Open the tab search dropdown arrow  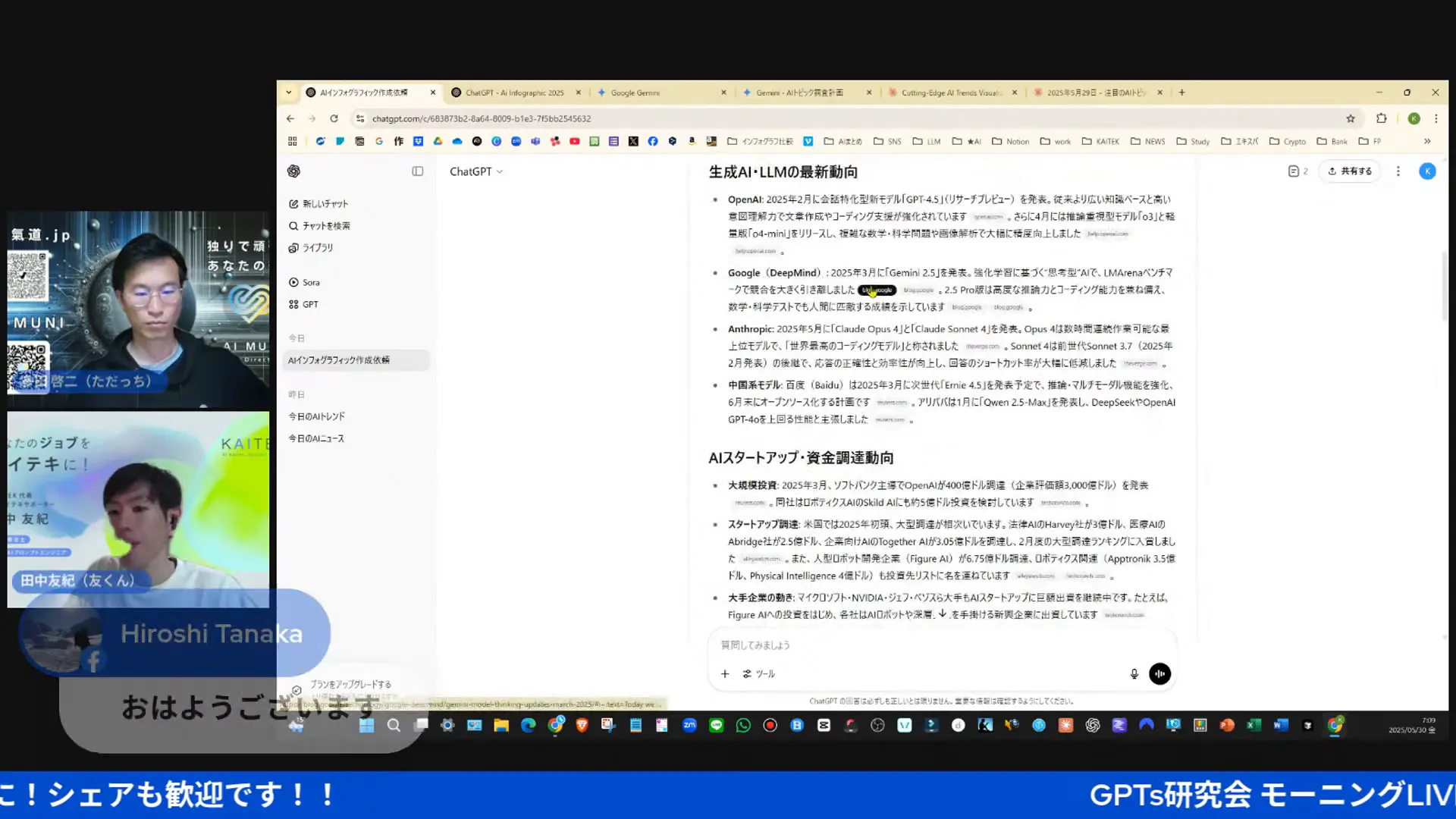(x=288, y=93)
